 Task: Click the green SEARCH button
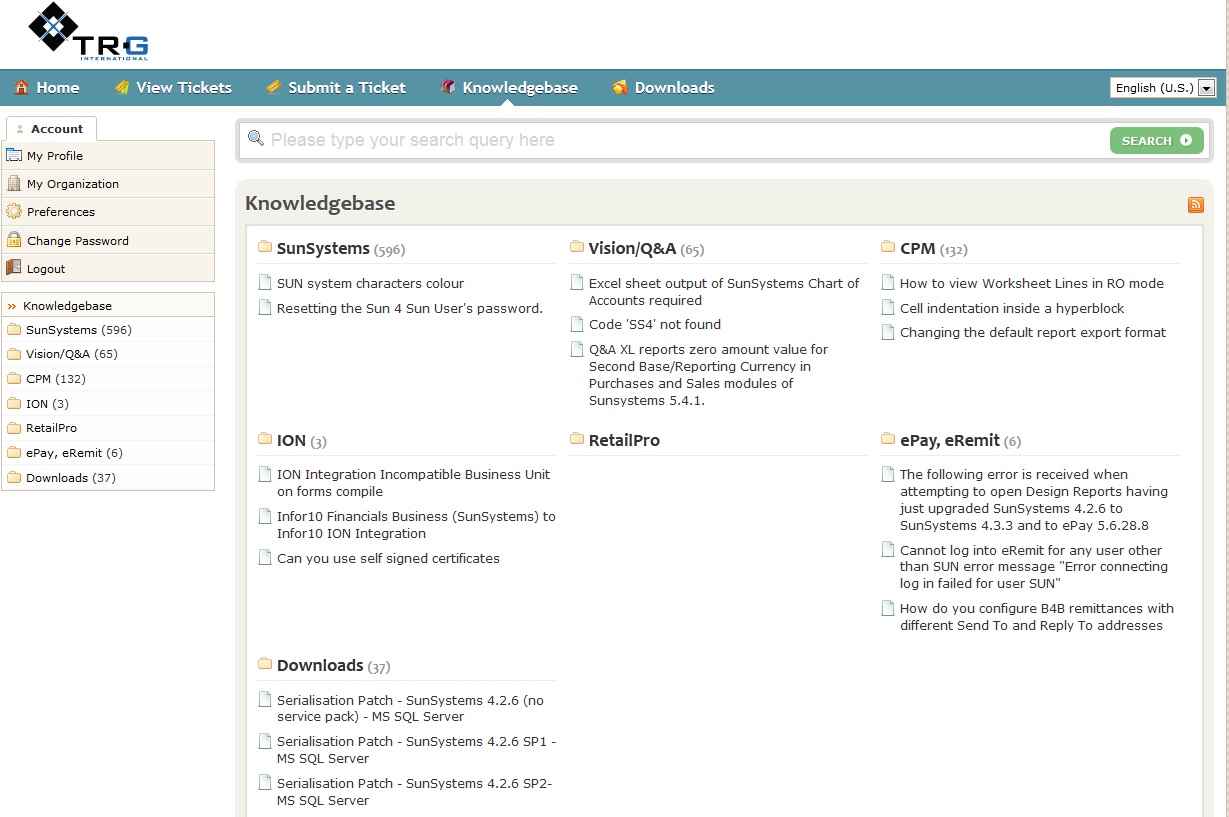[x=1156, y=141]
